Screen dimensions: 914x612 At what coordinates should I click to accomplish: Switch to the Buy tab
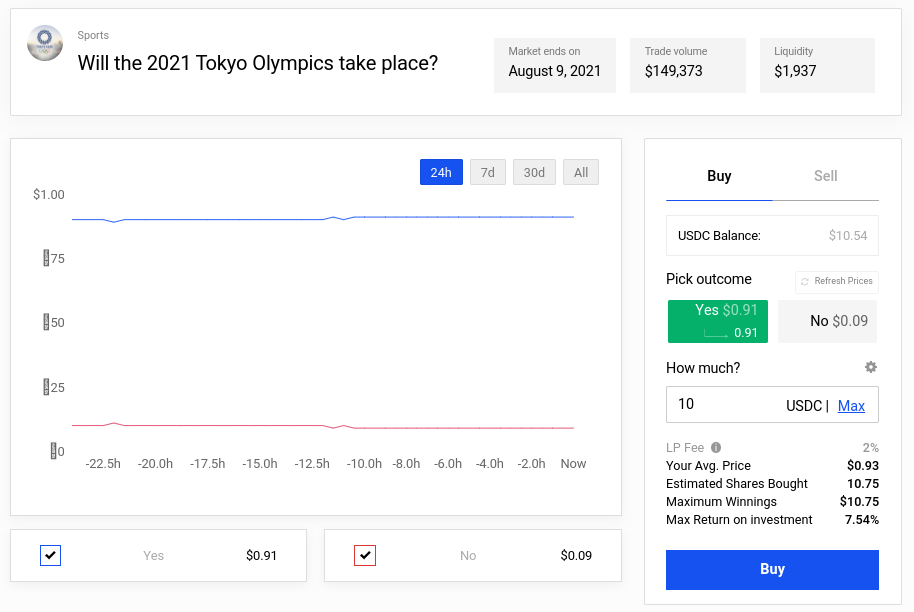(719, 176)
